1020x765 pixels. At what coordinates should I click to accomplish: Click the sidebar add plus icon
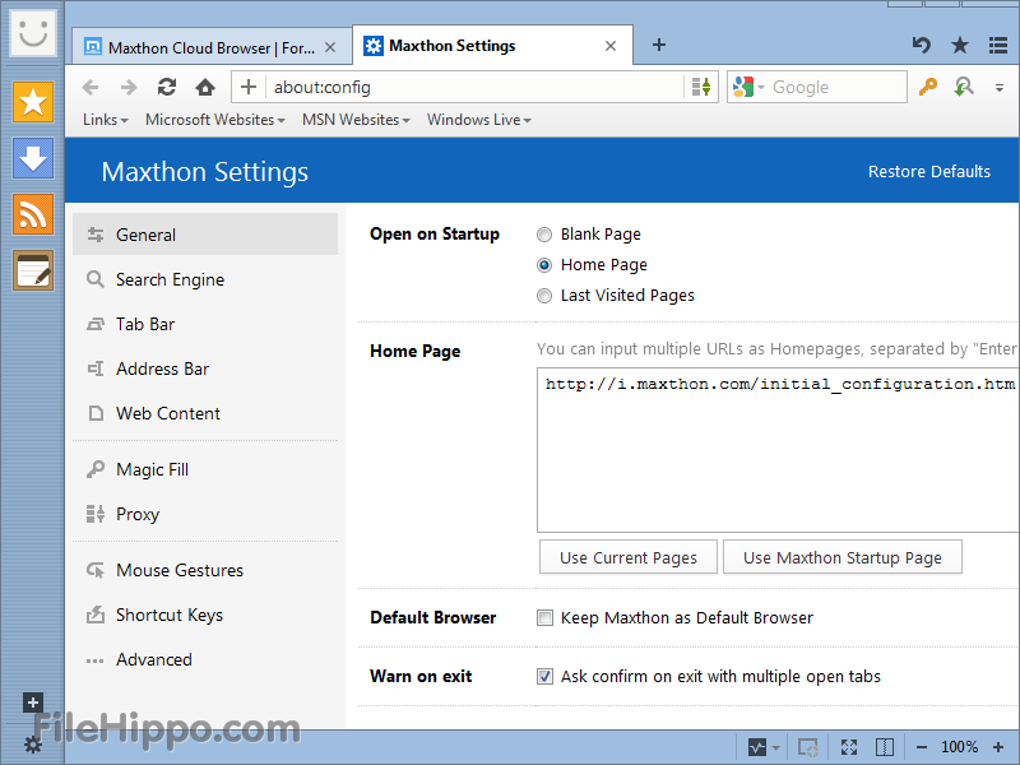(33, 703)
